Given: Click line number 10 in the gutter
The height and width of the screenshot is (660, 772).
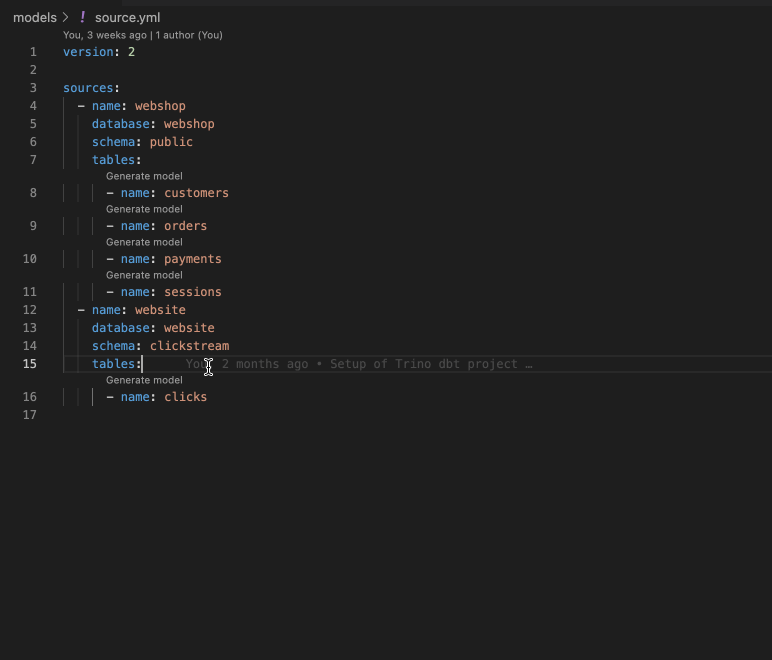Looking at the screenshot, I should point(30,259).
